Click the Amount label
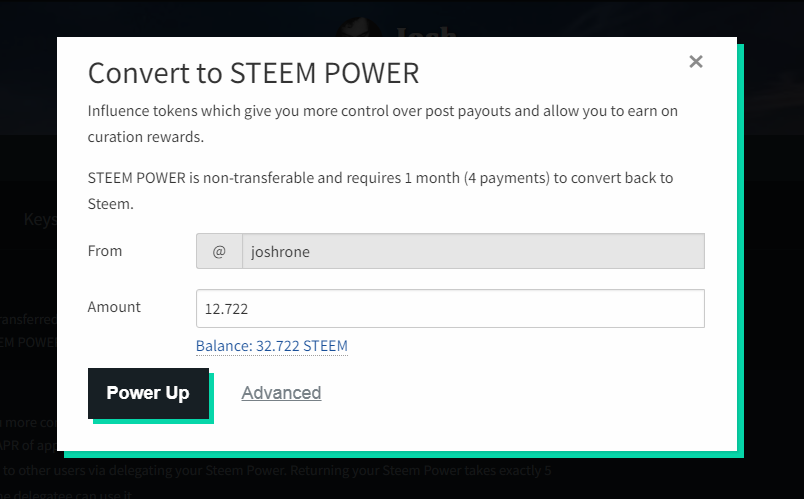This screenshot has width=804, height=499. coord(114,307)
